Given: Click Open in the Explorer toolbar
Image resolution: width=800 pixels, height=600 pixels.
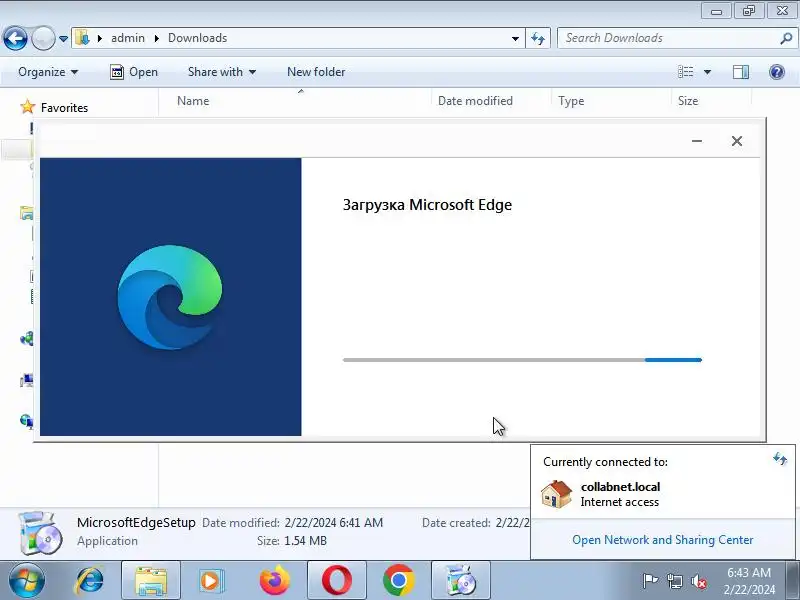Looking at the screenshot, I should (x=134, y=72).
